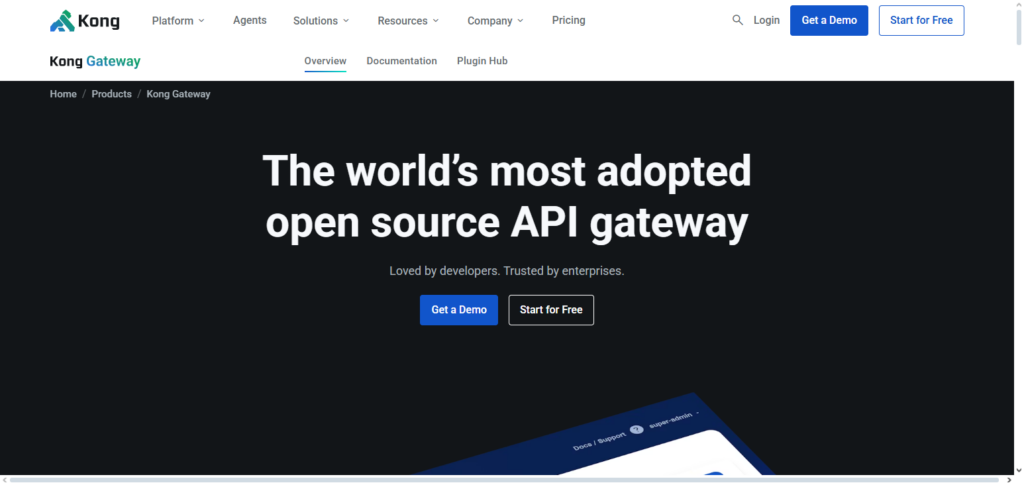Screen dimensions: 1024x485
Task: Click the 'Loved by developers' tagline
Action: click(507, 270)
